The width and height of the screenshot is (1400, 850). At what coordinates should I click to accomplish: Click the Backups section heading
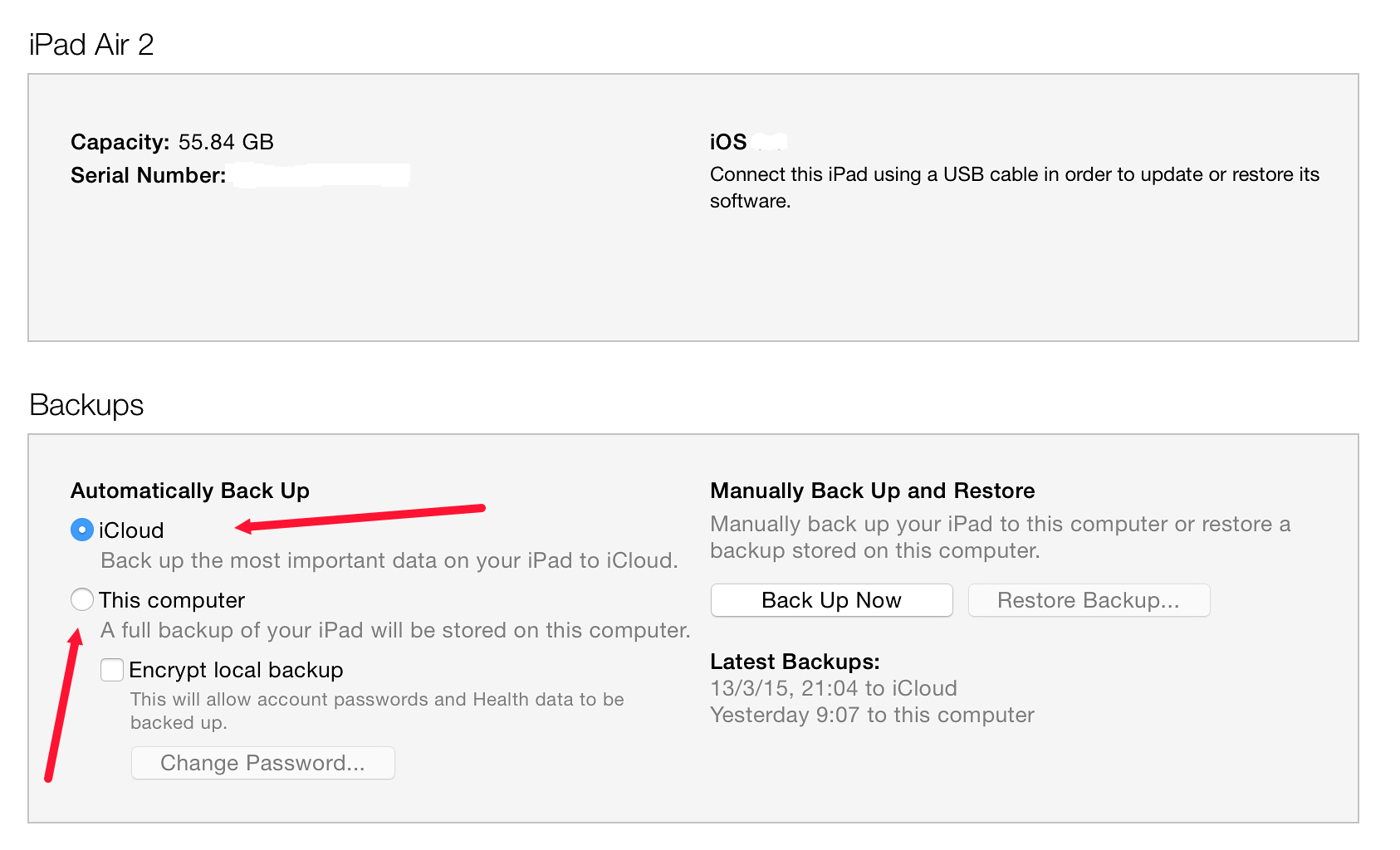coord(86,405)
